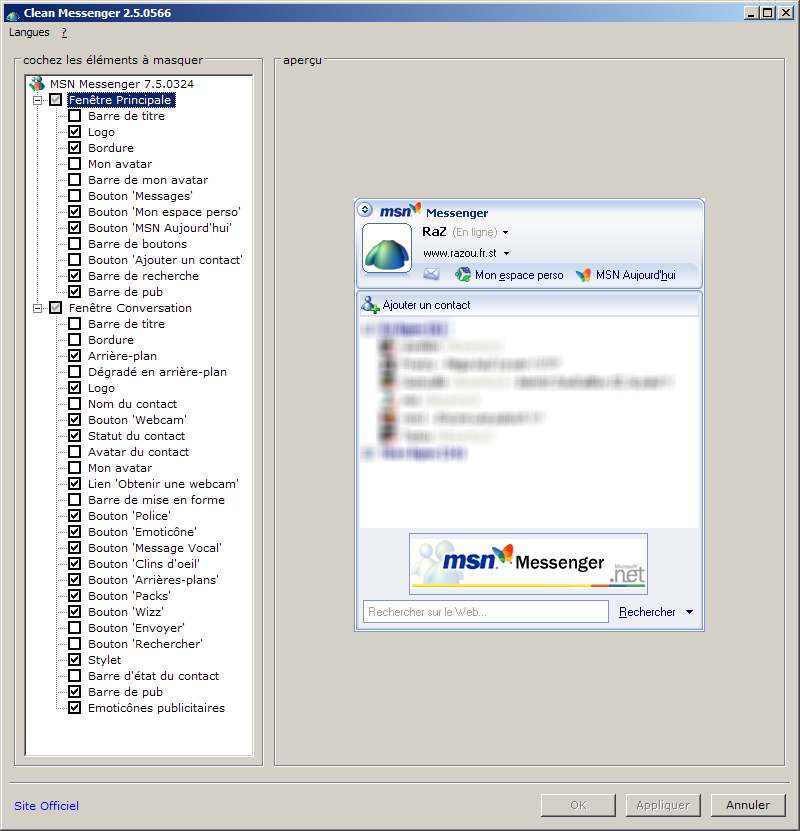Collapse the Fenêtre Principale tree node
The image size is (800, 831).
click(x=38, y=100)
